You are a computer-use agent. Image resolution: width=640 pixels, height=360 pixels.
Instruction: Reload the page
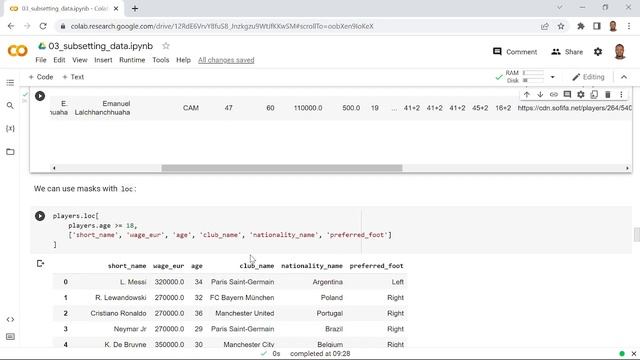pyautogui.click(x=43, y=26)
